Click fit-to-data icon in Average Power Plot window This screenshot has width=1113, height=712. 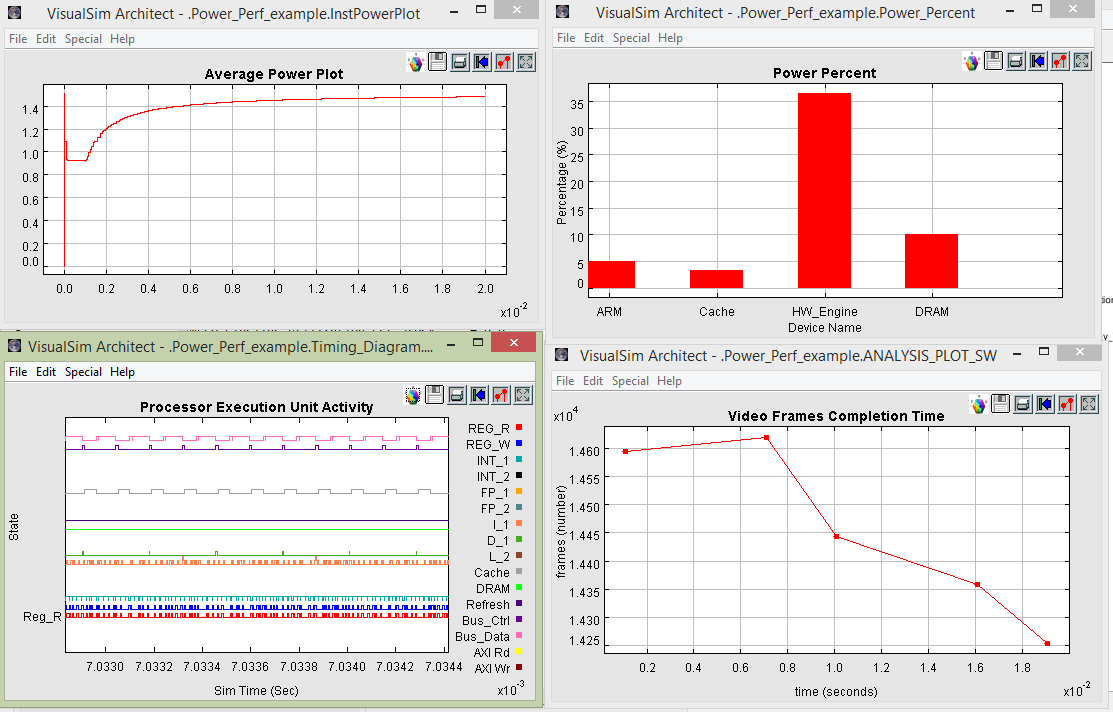(525, 62)
